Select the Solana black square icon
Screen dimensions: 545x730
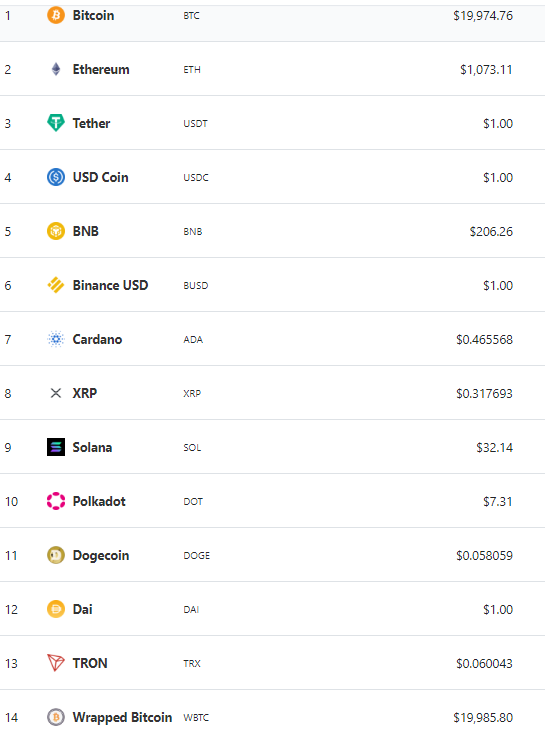56,447
